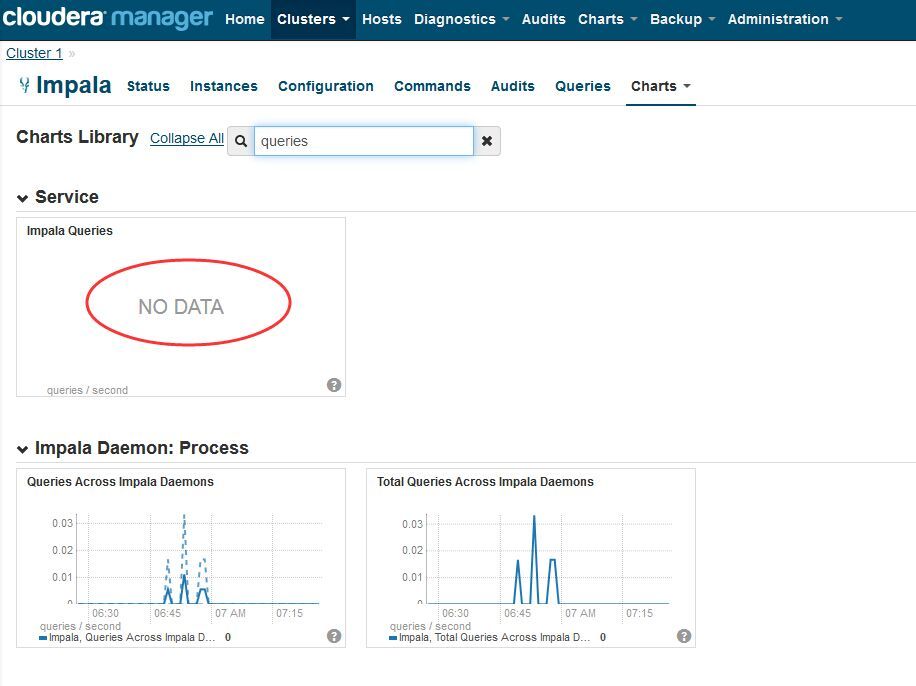Open the Clusters dropdown menu
This screenshot has width=916, height=686.
click(x=313, y=19)
